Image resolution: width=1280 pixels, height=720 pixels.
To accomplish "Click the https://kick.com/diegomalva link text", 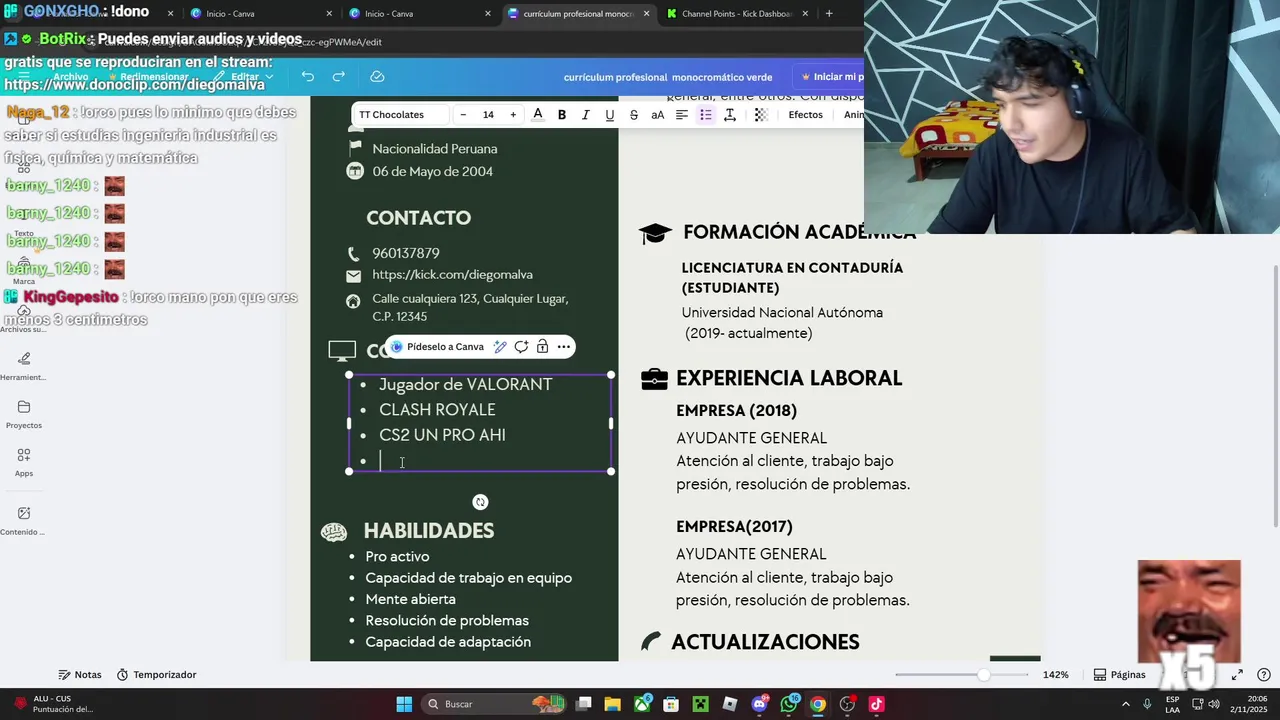I will (x=452, y=275).
